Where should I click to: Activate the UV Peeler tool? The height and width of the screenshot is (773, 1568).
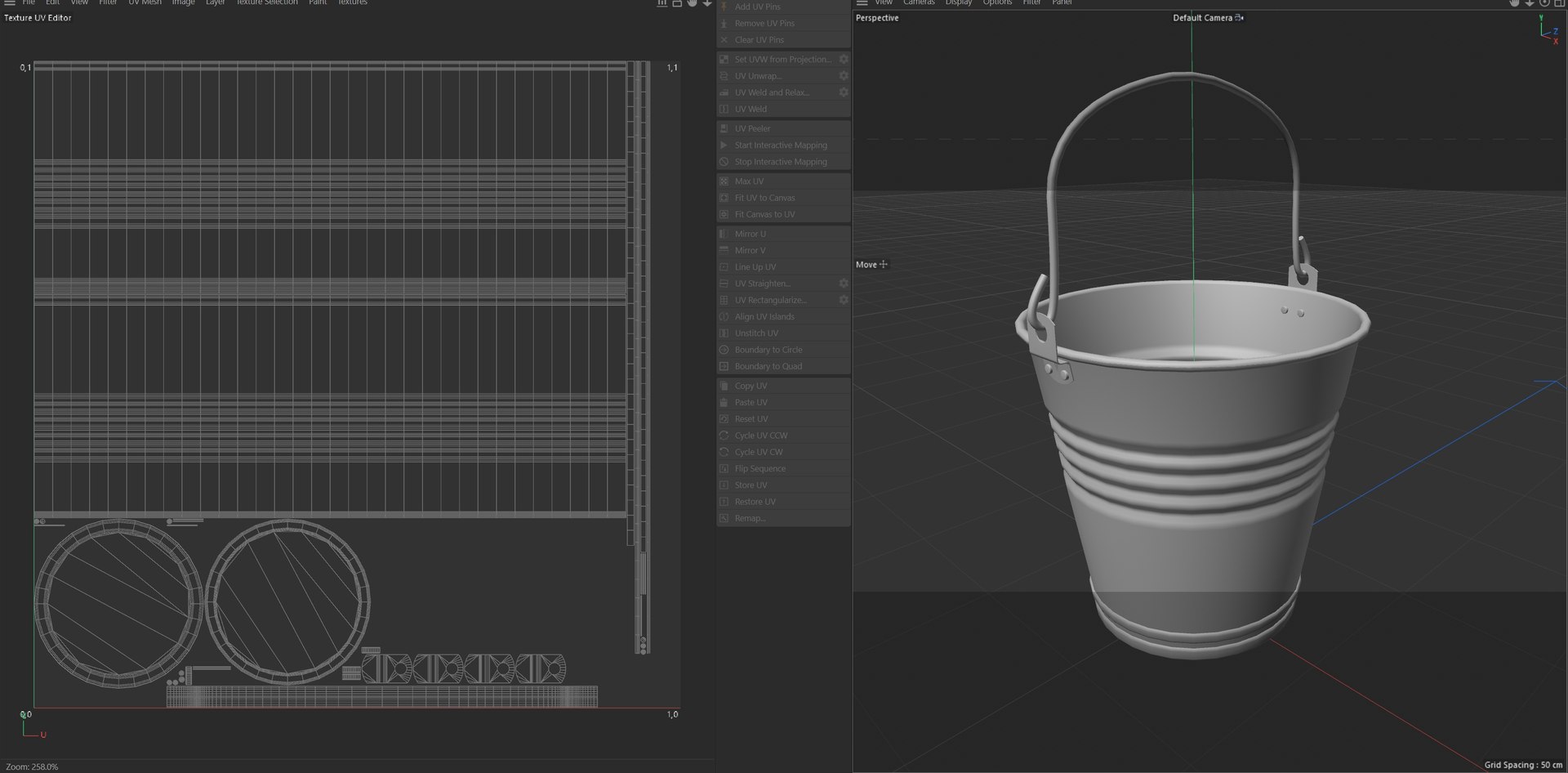(x=784, y=128)
